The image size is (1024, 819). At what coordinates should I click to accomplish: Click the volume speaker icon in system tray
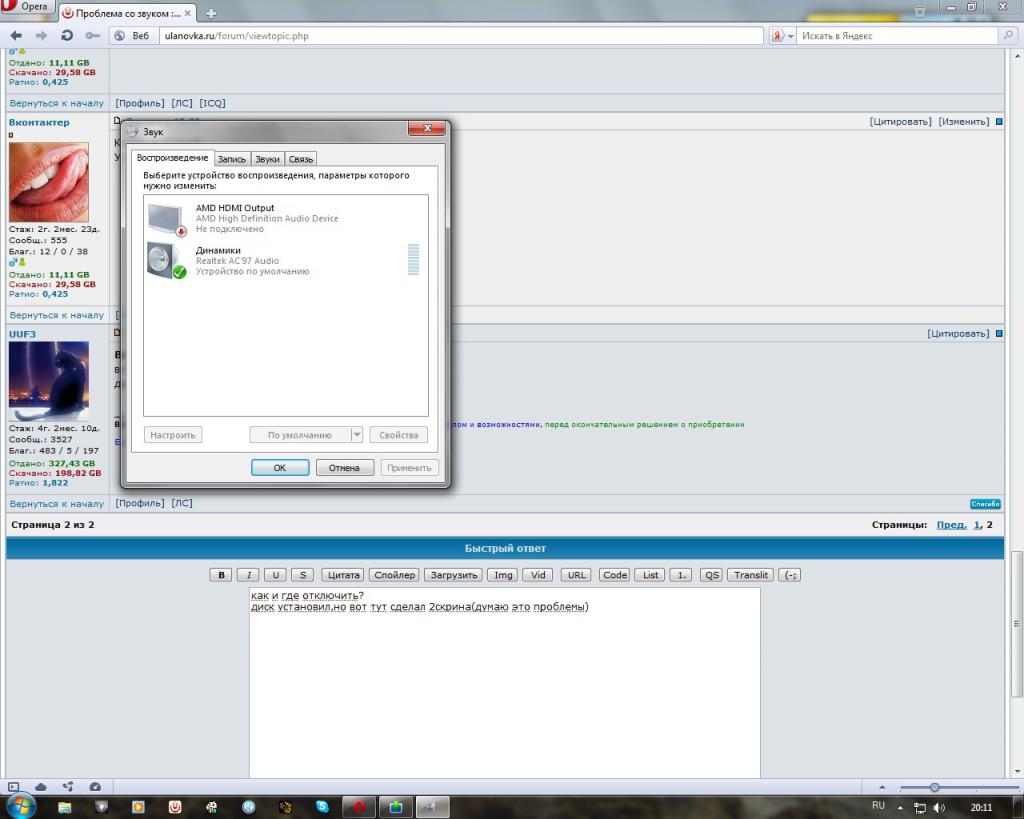point(938,807)
